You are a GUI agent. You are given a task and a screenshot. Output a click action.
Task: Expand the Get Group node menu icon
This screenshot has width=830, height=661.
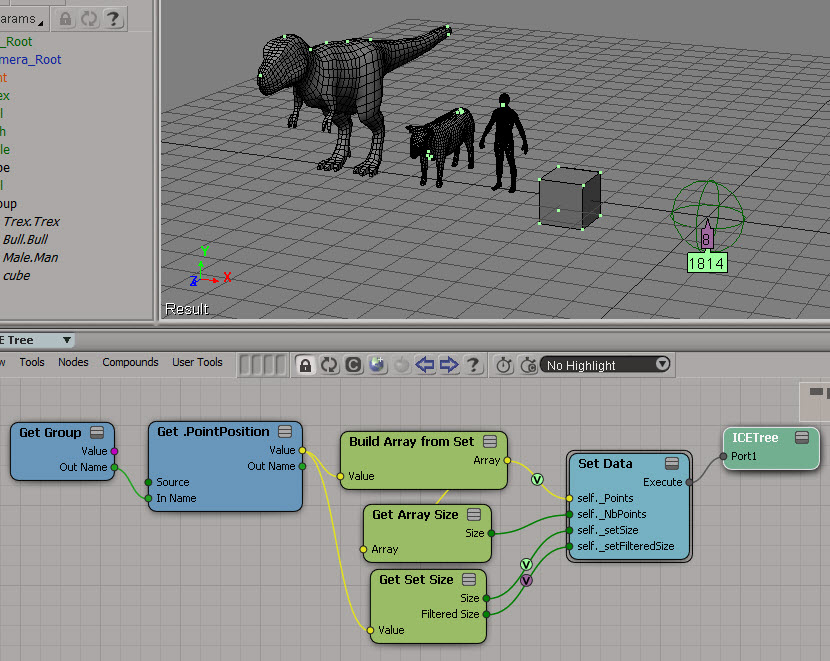click(x=97, y=432)
